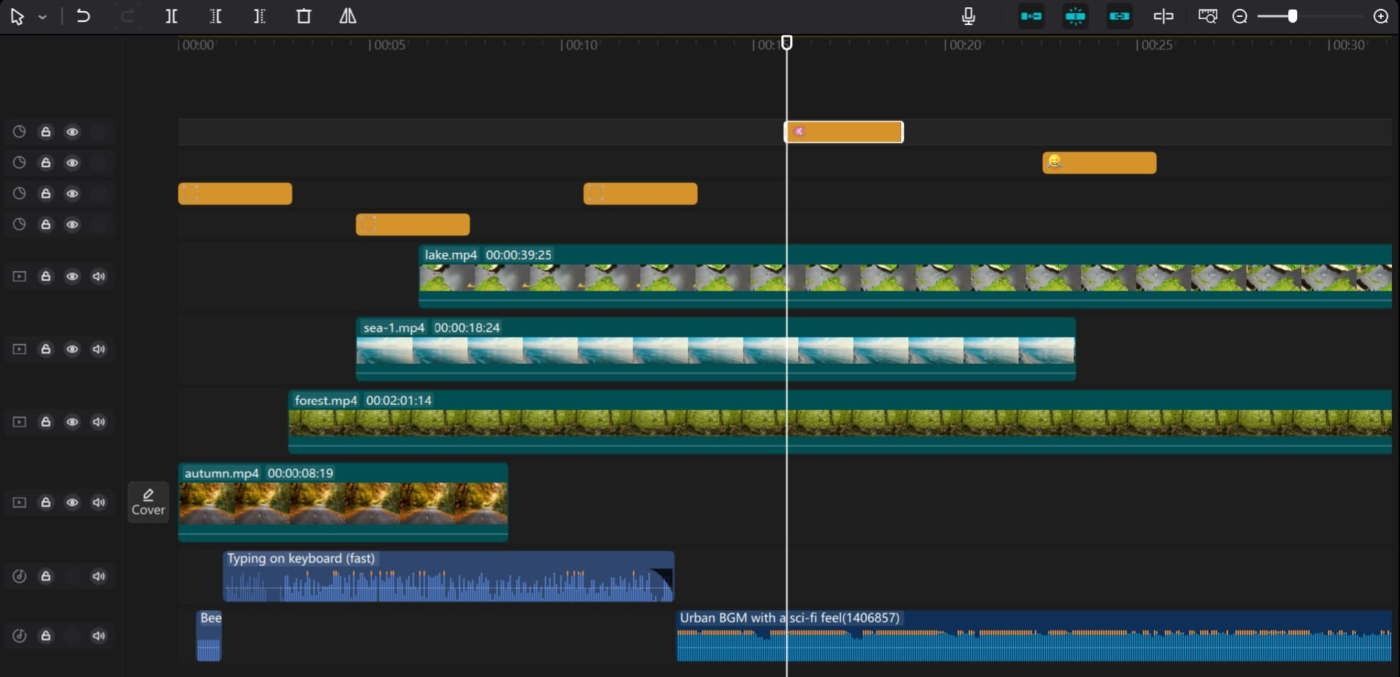This screenshot has width=1400, height=677.
Task: Click the Split clip tool icon
Action: (172, 16)
